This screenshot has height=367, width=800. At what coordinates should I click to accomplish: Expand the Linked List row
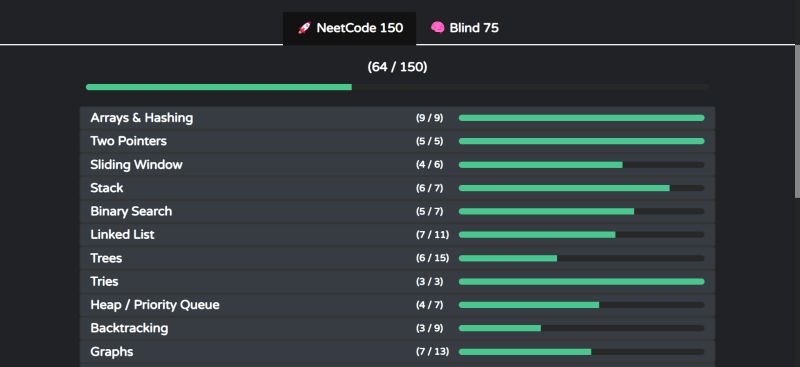point(397,235)
